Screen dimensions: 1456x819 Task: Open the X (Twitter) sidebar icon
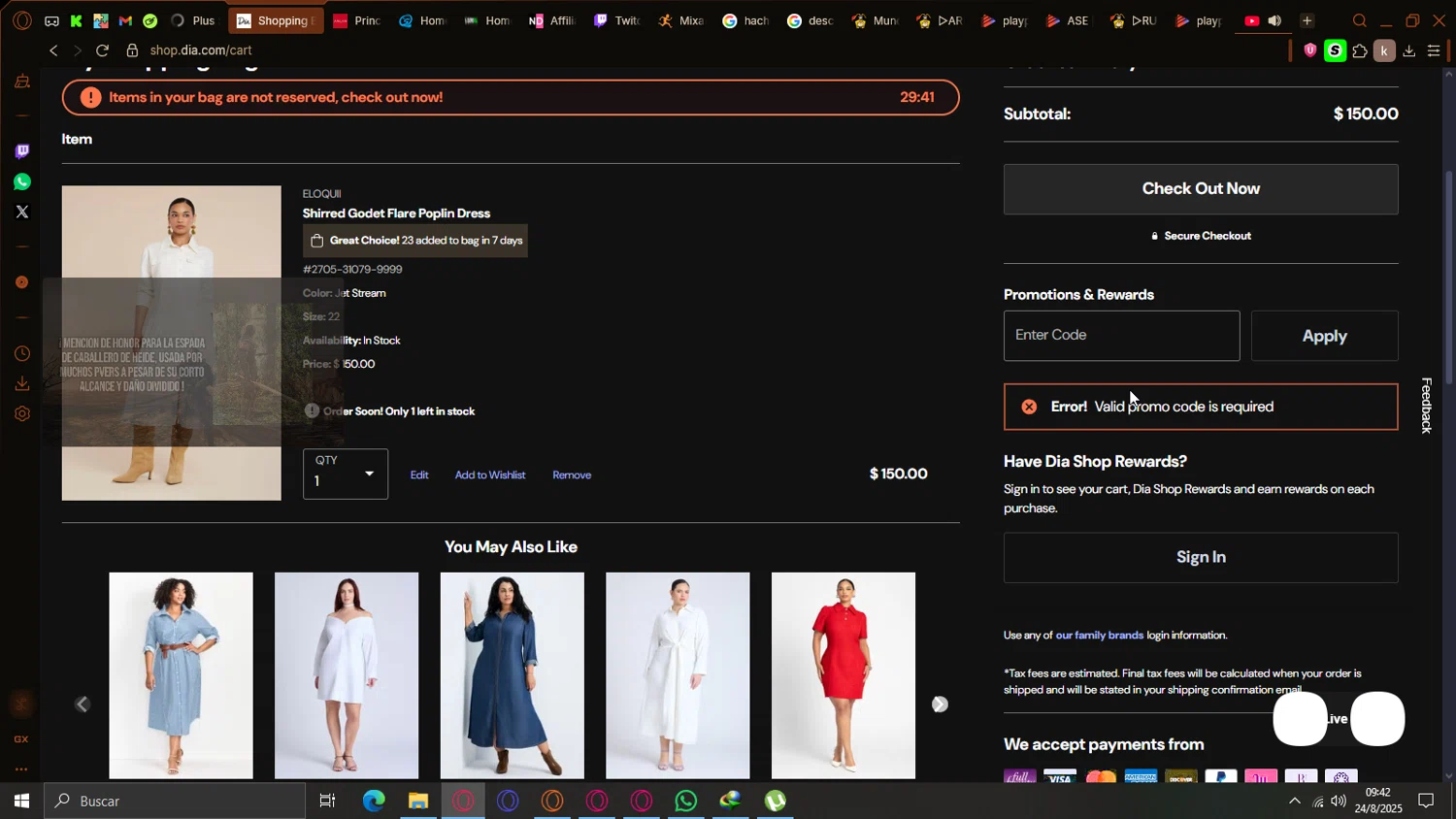[21, 212]
